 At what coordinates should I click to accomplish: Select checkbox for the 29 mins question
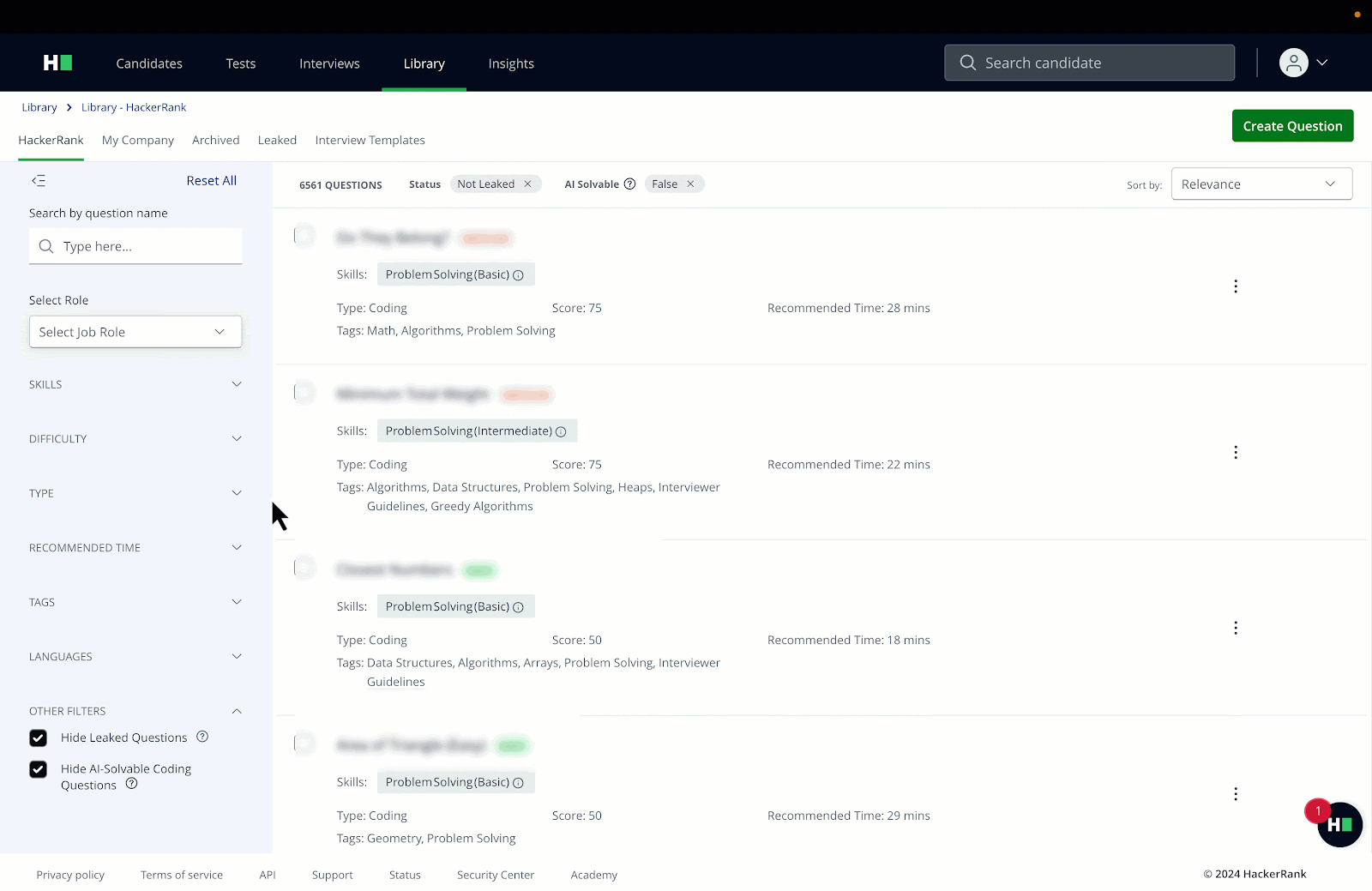click(x=304, y=743)
